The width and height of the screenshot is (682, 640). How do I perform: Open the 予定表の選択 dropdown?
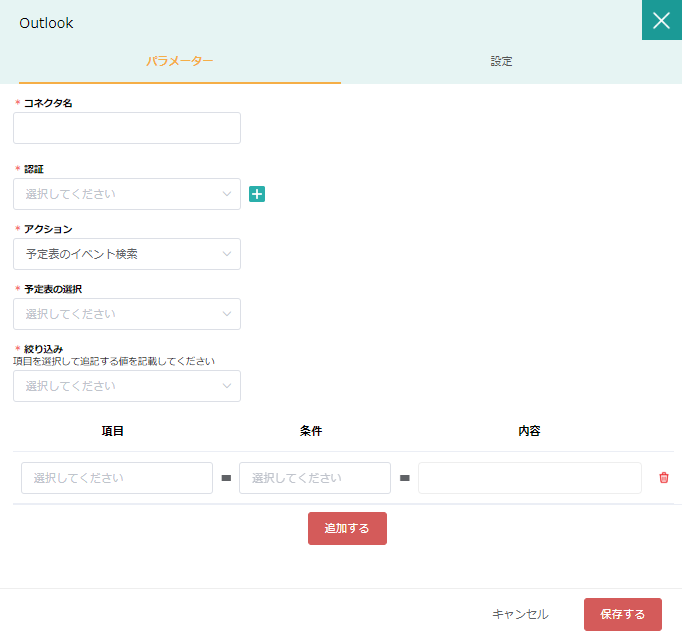(127, 314)
